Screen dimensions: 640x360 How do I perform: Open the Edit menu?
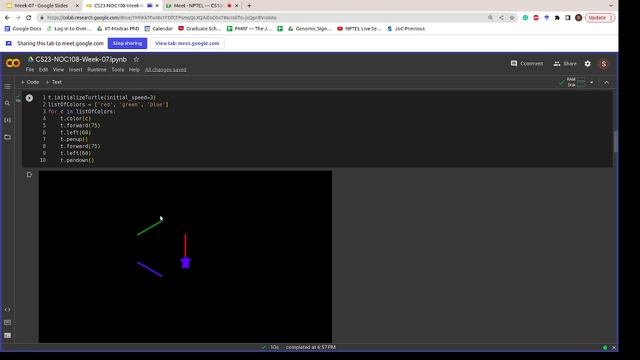pos(43,70)
